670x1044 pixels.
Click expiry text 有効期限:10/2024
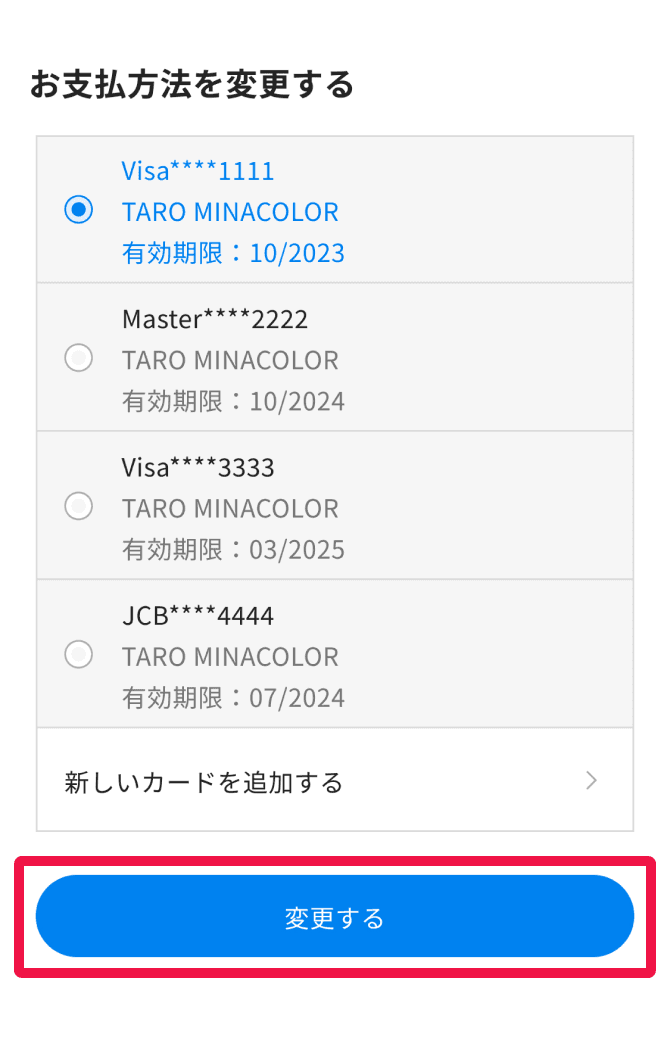[x=233, y=401]
